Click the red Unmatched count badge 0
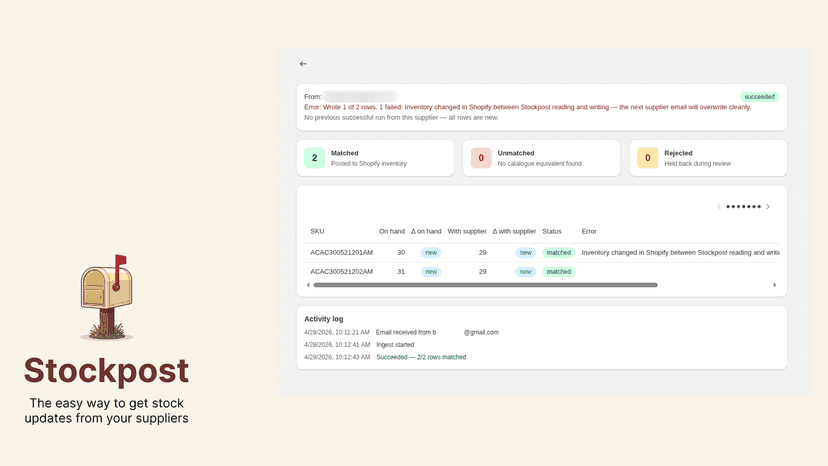Viewport: 828px width, 466px height. (481, 158)
